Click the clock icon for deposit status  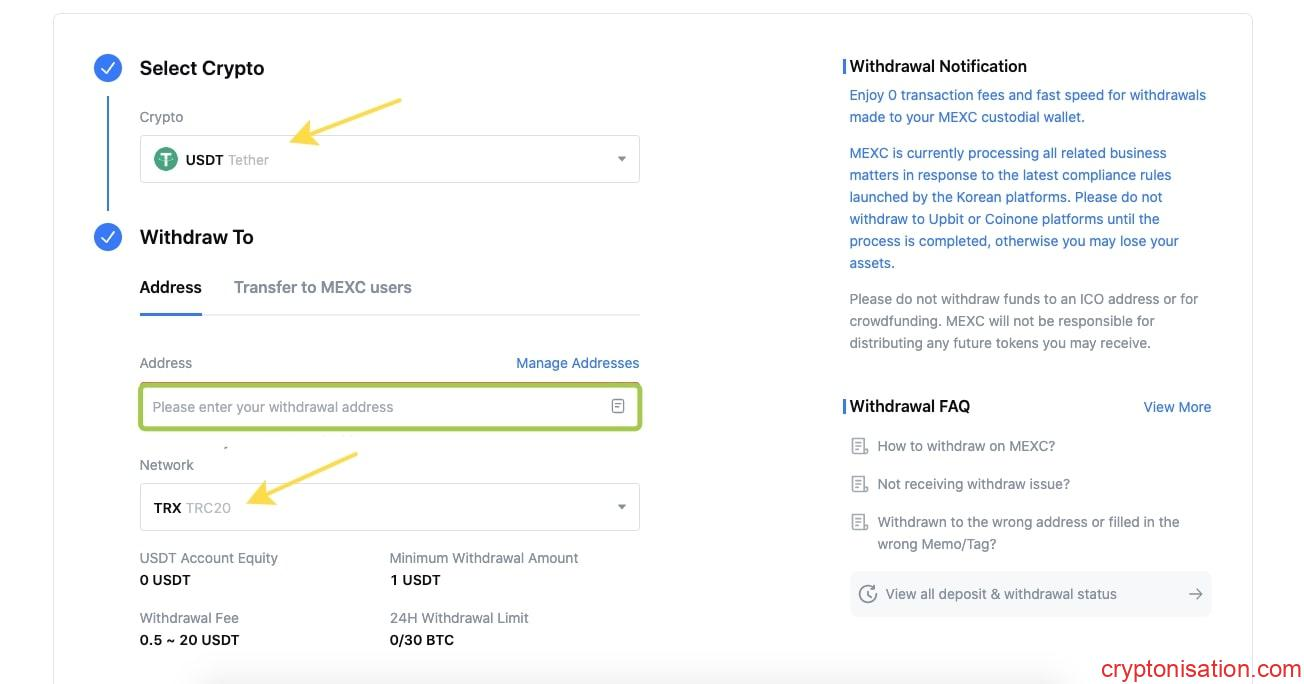click(868, 594)
